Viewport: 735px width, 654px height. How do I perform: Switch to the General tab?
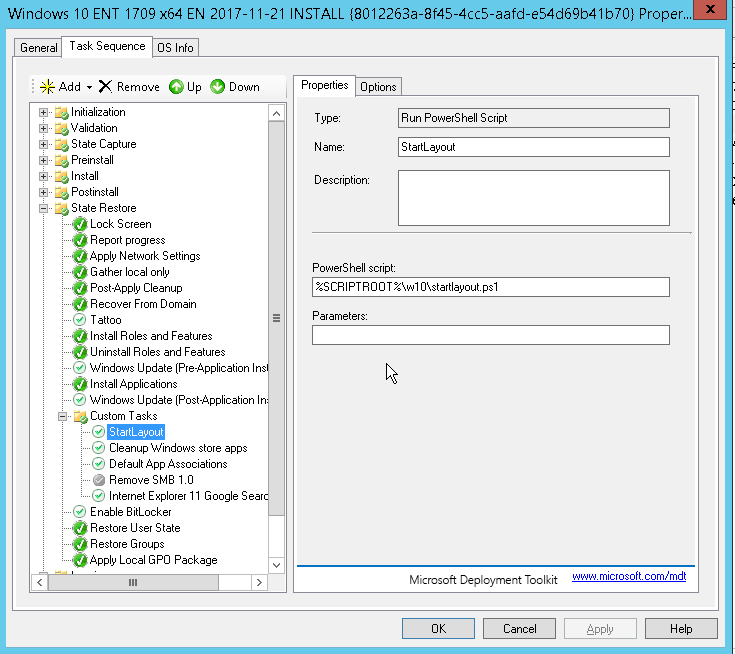[38, 48]
